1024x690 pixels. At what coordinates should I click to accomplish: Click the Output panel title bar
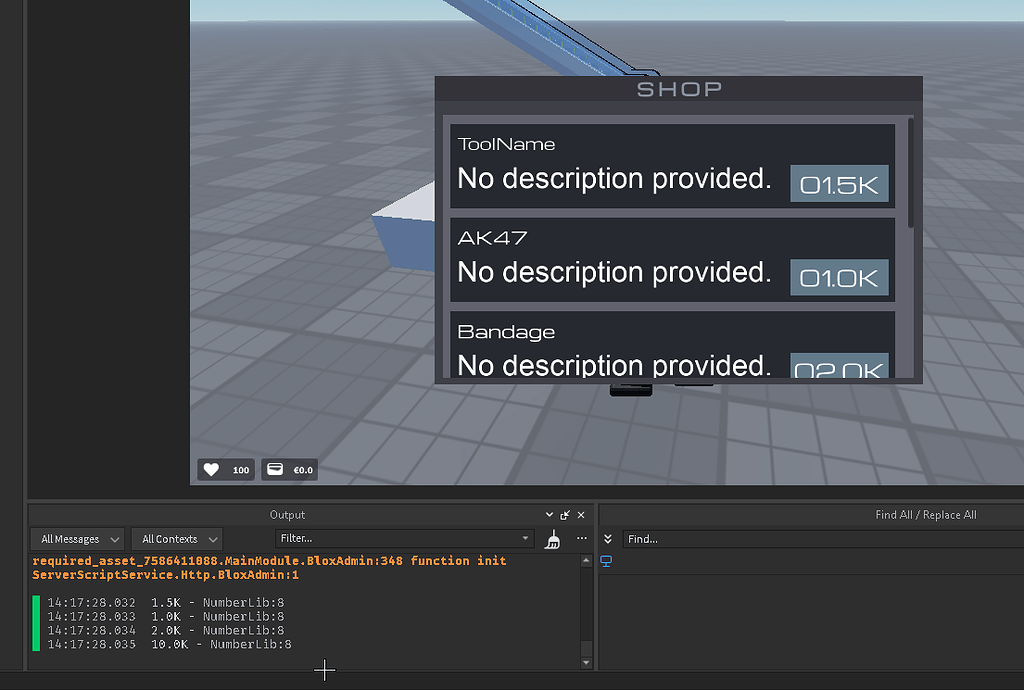[x=287, y=514]
